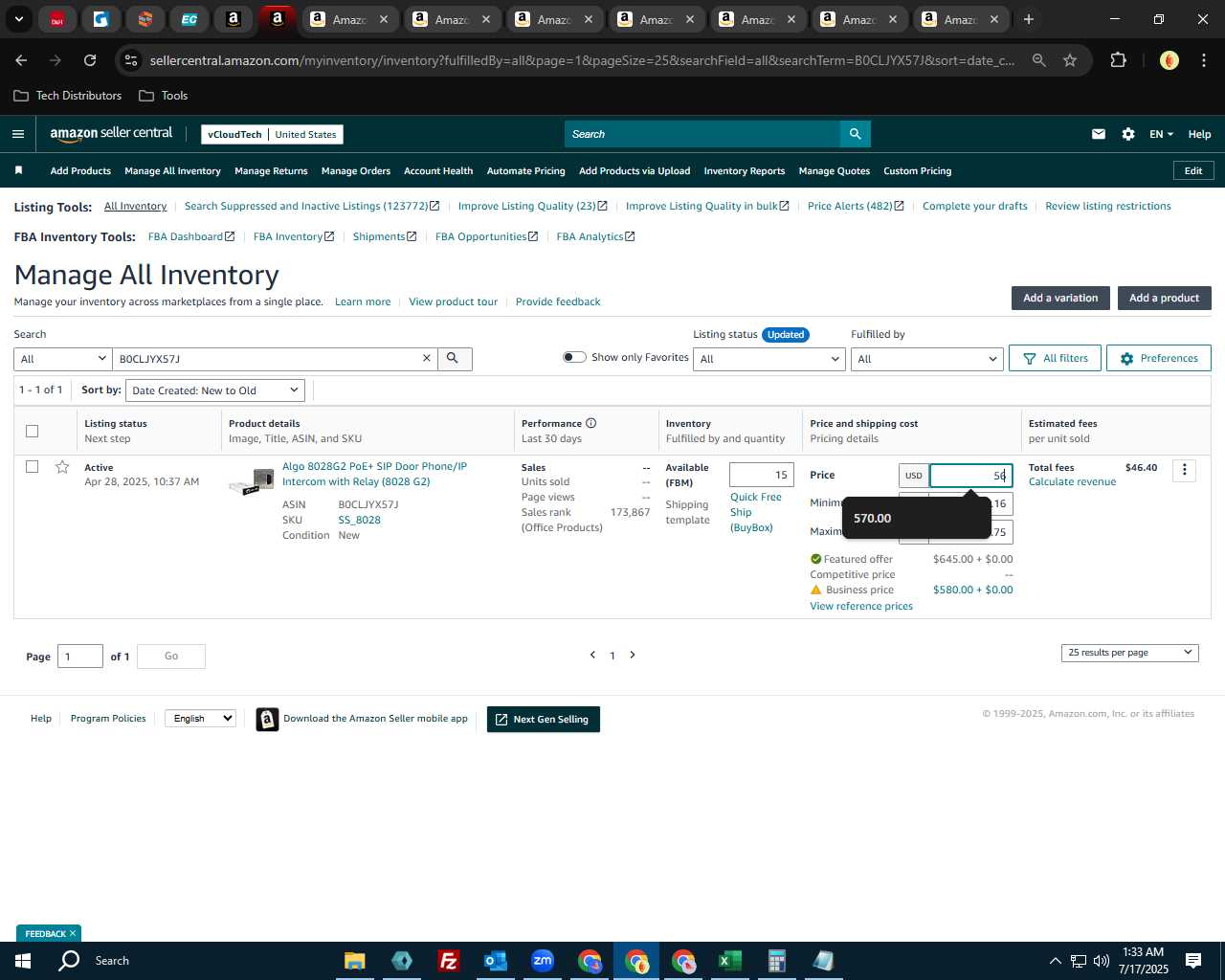The height and width of the screenshot is (980, 1225).
Task: Open 25 results per page dropdown
Action: point(1130,653)
